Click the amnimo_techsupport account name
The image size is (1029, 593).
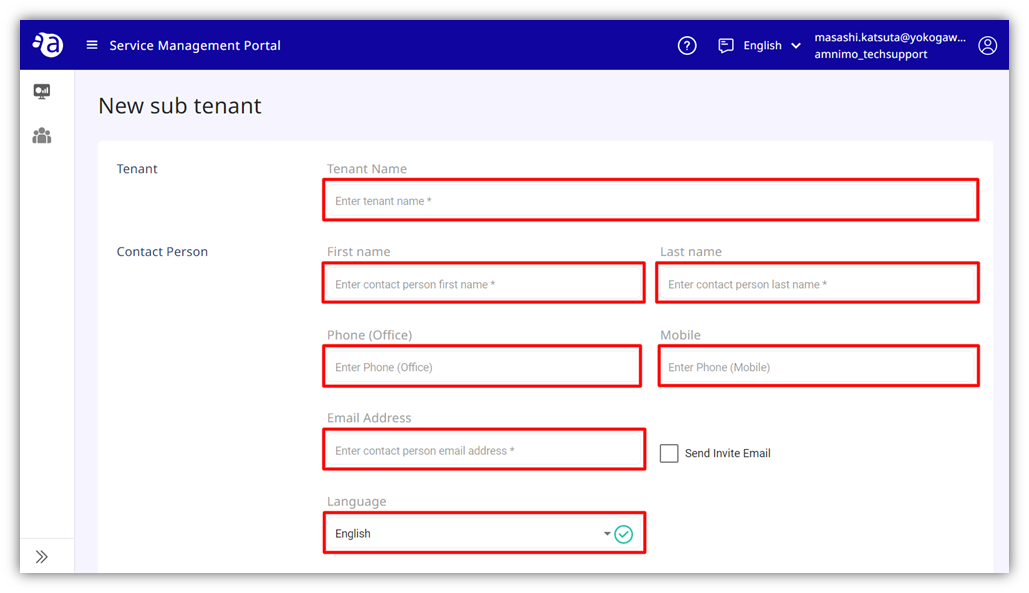tap(871, 54)
